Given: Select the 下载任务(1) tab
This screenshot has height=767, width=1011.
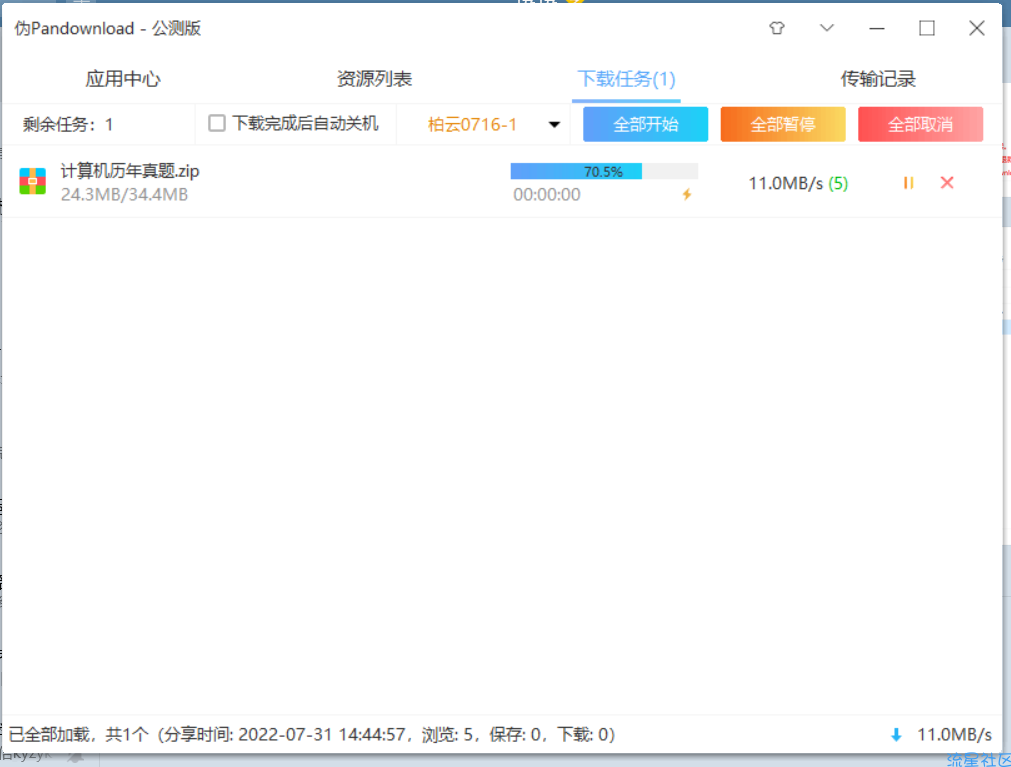Looking at the screenshot, I should click(626, 79).
